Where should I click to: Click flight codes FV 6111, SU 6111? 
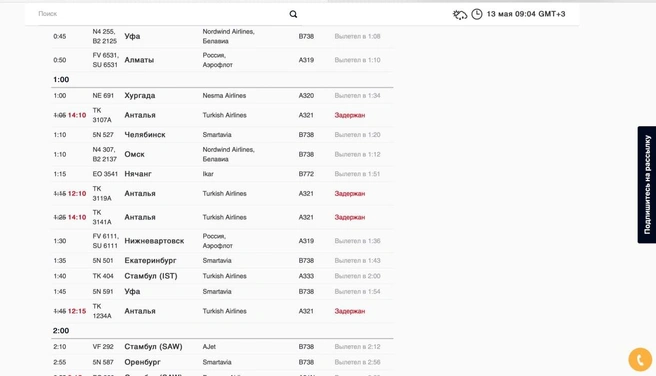pyautogui.click(x=105, y=241)
